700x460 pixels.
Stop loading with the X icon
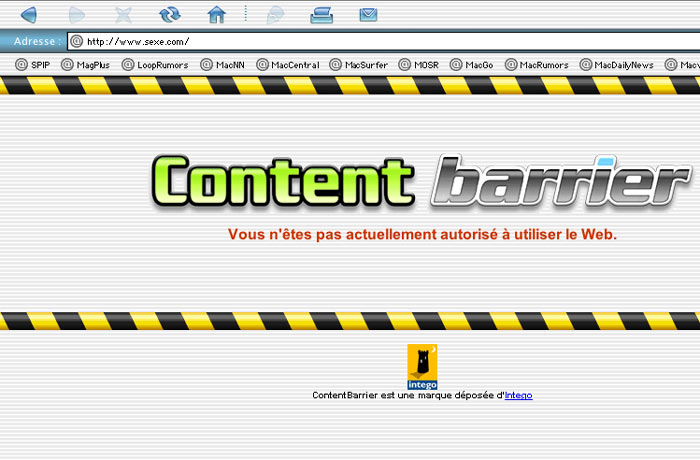pos(124,16)
